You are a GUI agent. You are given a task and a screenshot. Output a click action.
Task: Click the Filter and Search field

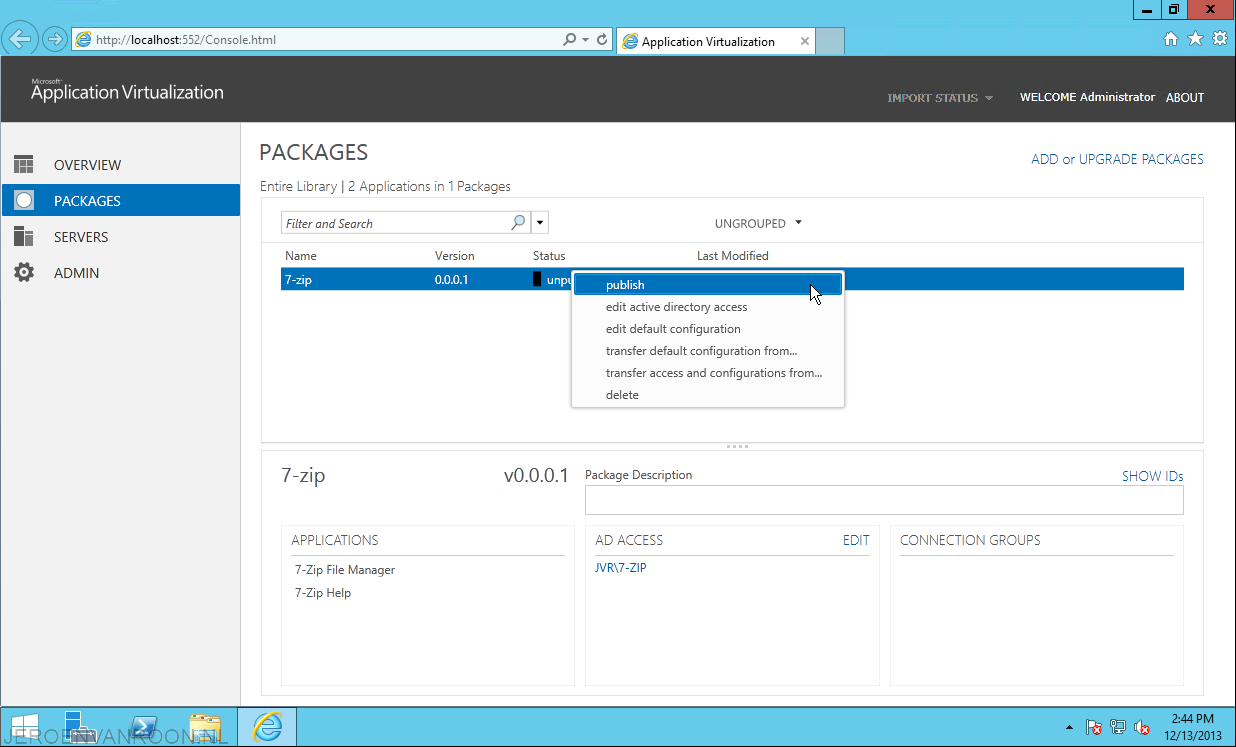click(396, 223)
